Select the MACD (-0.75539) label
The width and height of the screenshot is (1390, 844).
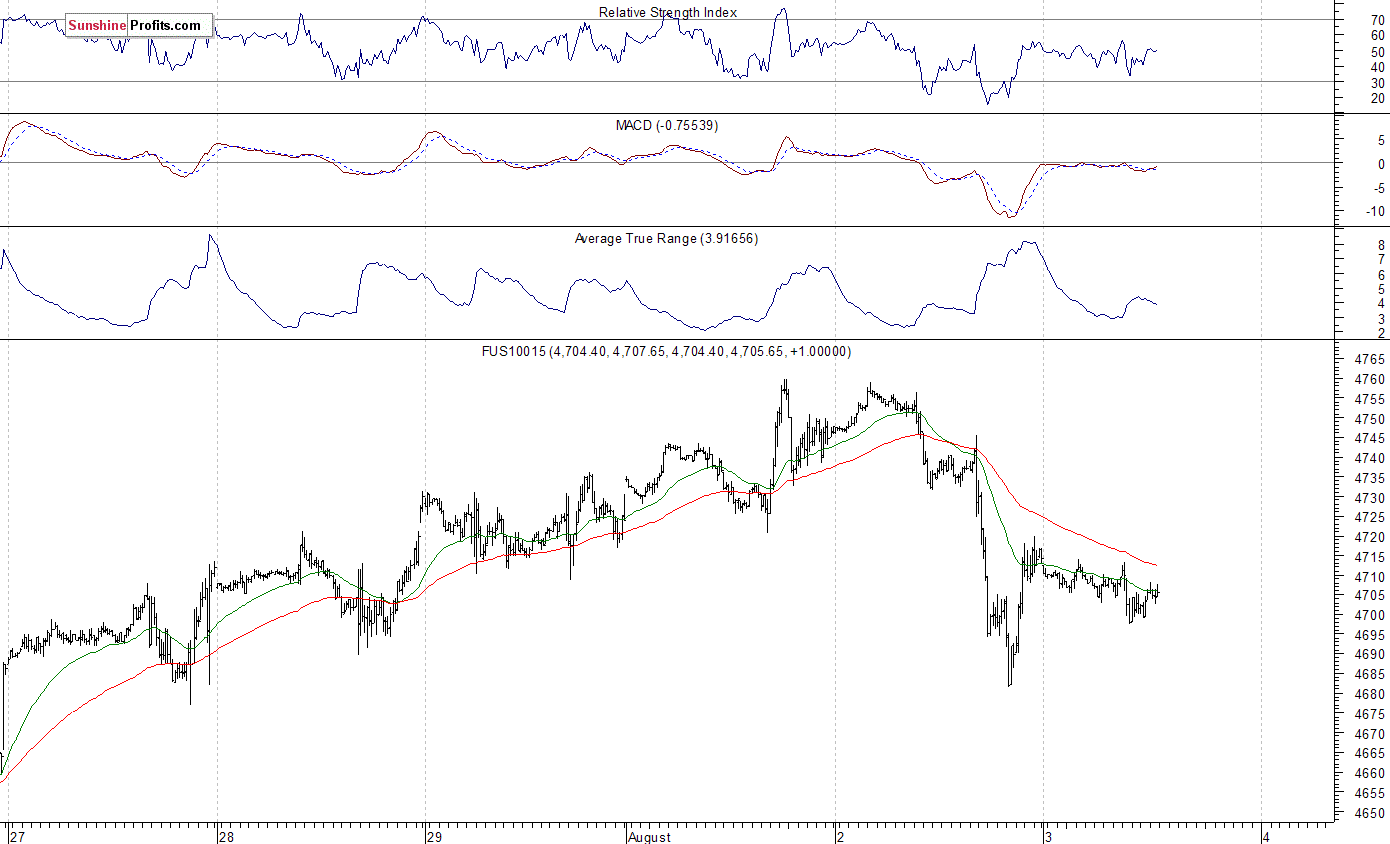point(666,126)
